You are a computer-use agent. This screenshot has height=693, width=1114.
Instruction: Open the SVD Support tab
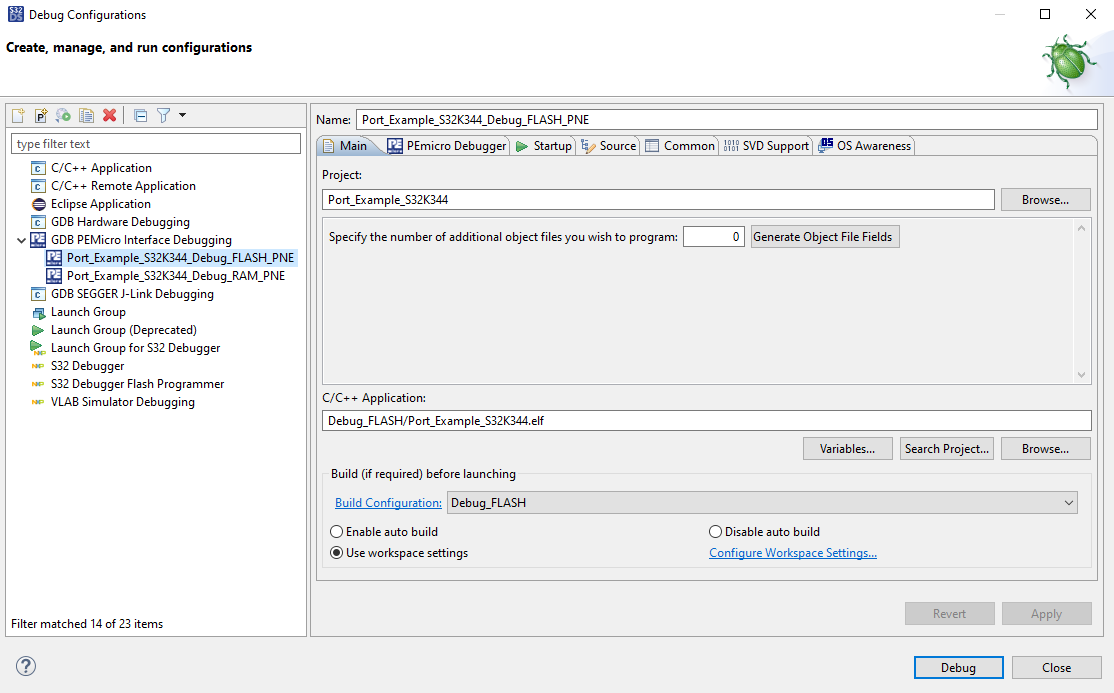[766, 146]
